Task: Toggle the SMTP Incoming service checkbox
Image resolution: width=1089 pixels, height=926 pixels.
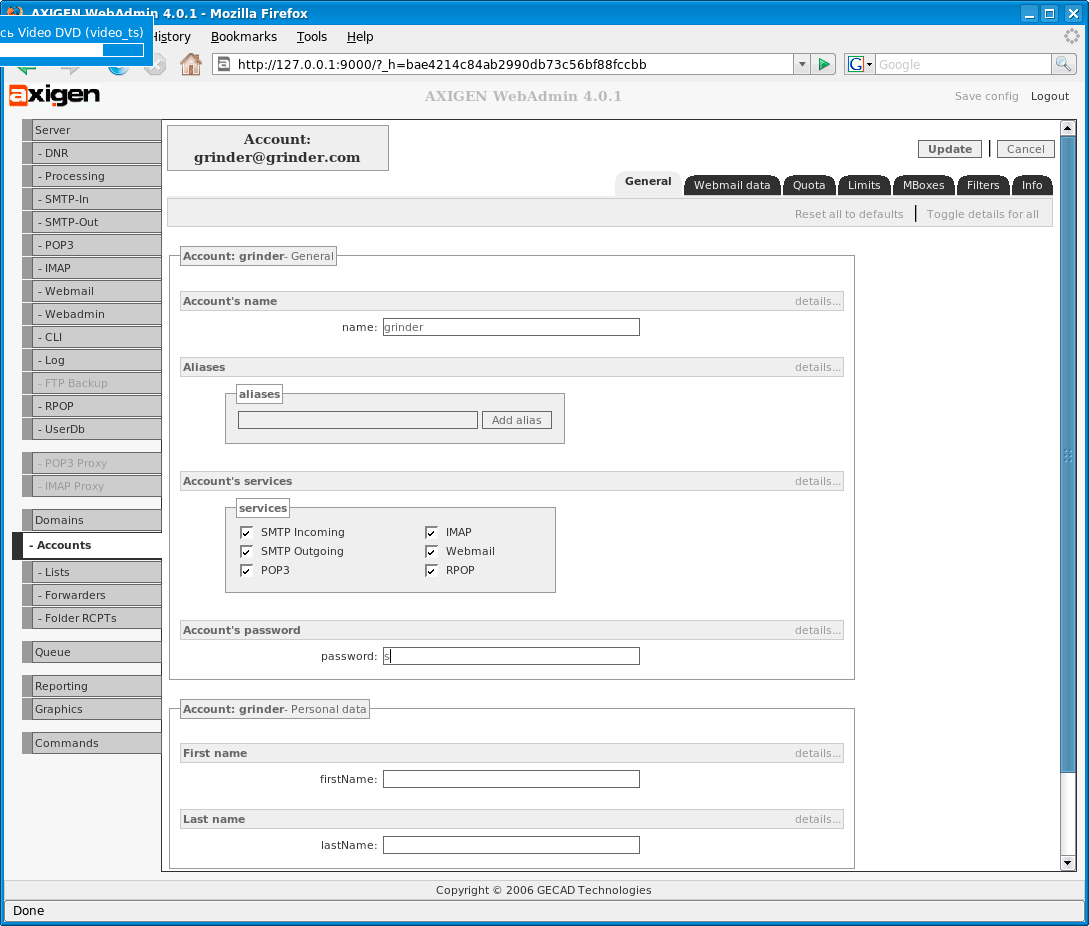Action: pos(246,532)
